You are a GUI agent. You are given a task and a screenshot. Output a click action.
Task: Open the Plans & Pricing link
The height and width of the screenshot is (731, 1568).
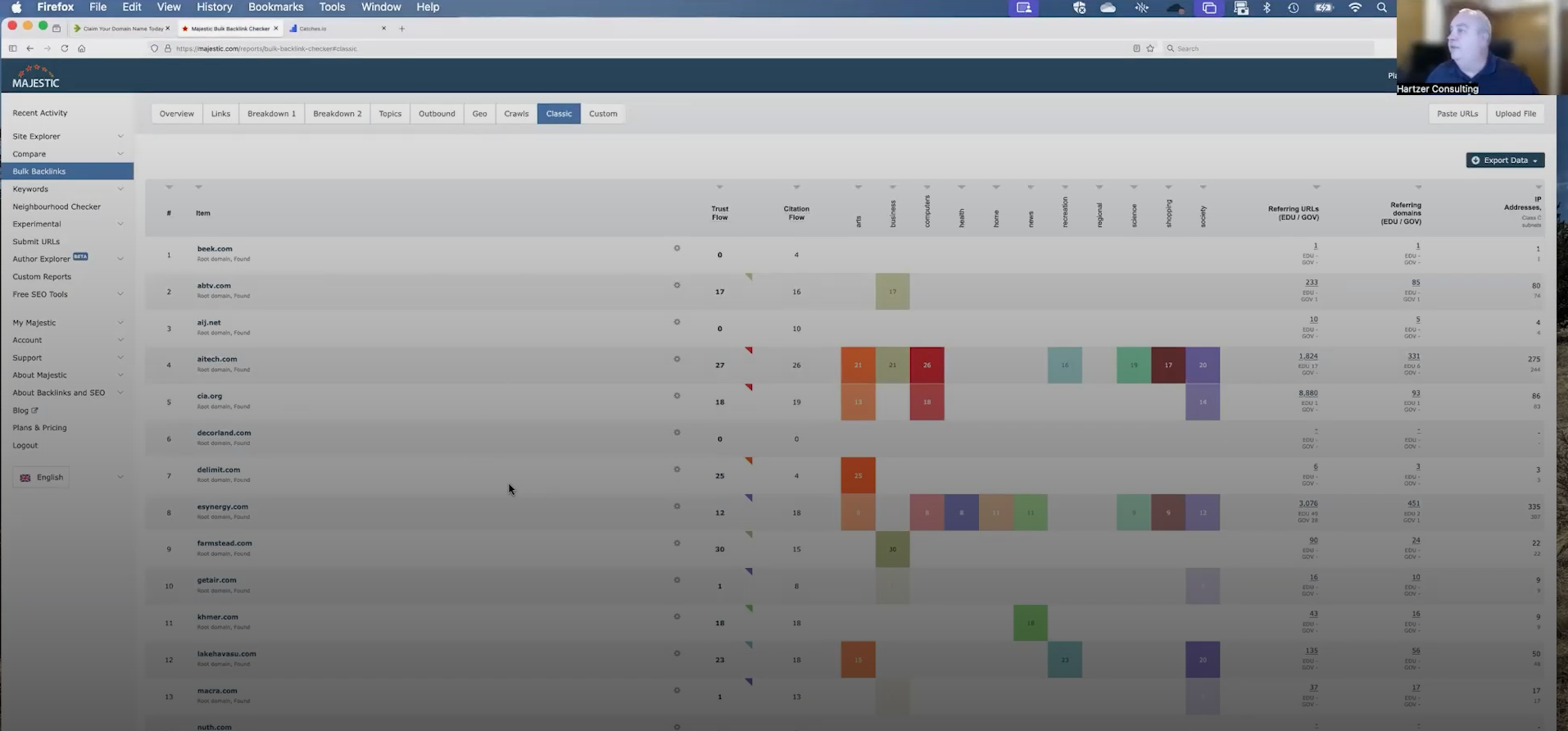tap(39, 428)
